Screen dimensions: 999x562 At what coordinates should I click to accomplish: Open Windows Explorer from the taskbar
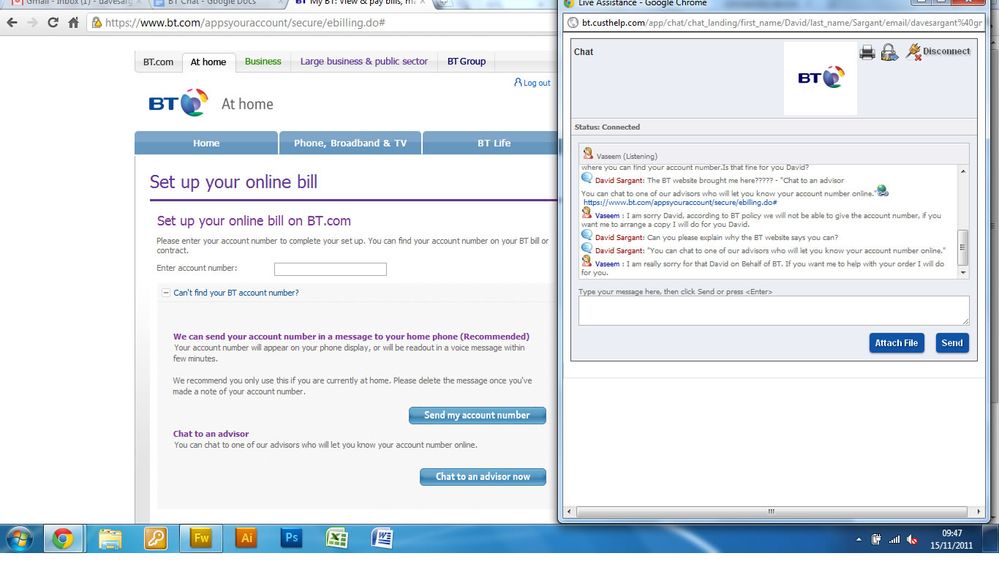pyautogui.click(x=110, y=539)
